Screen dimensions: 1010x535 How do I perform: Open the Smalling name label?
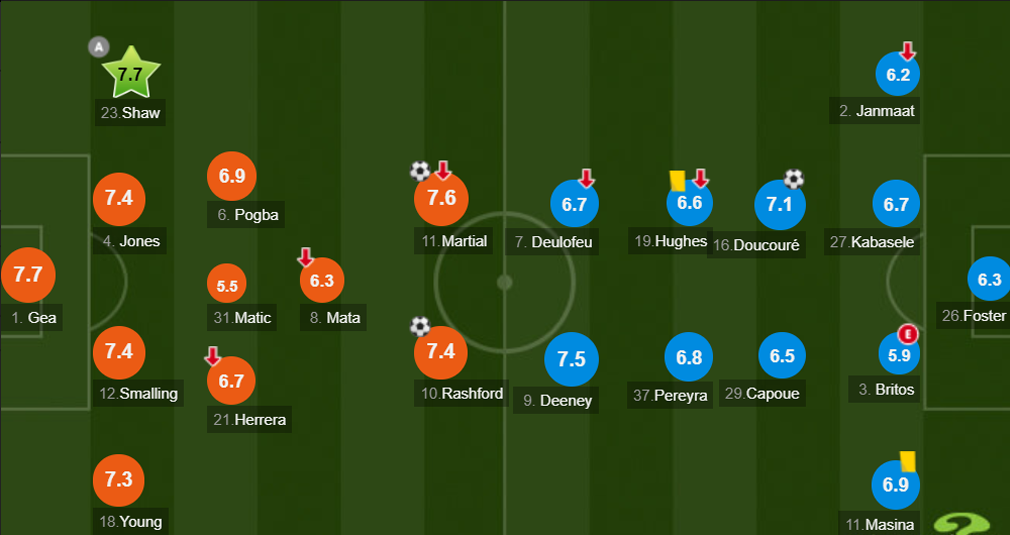(x=138, y=393)
